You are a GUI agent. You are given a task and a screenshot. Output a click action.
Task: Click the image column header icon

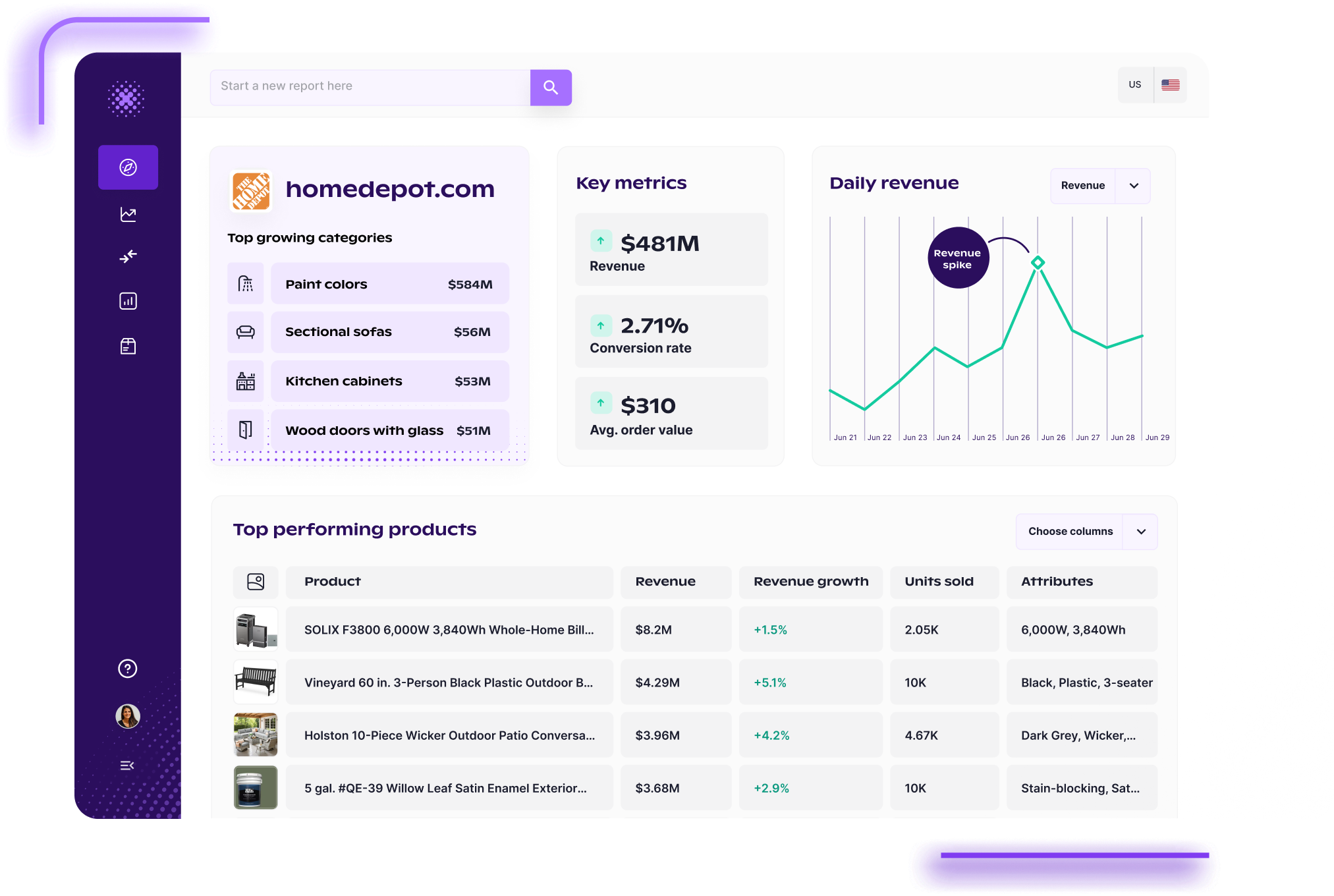pos(256,582)
